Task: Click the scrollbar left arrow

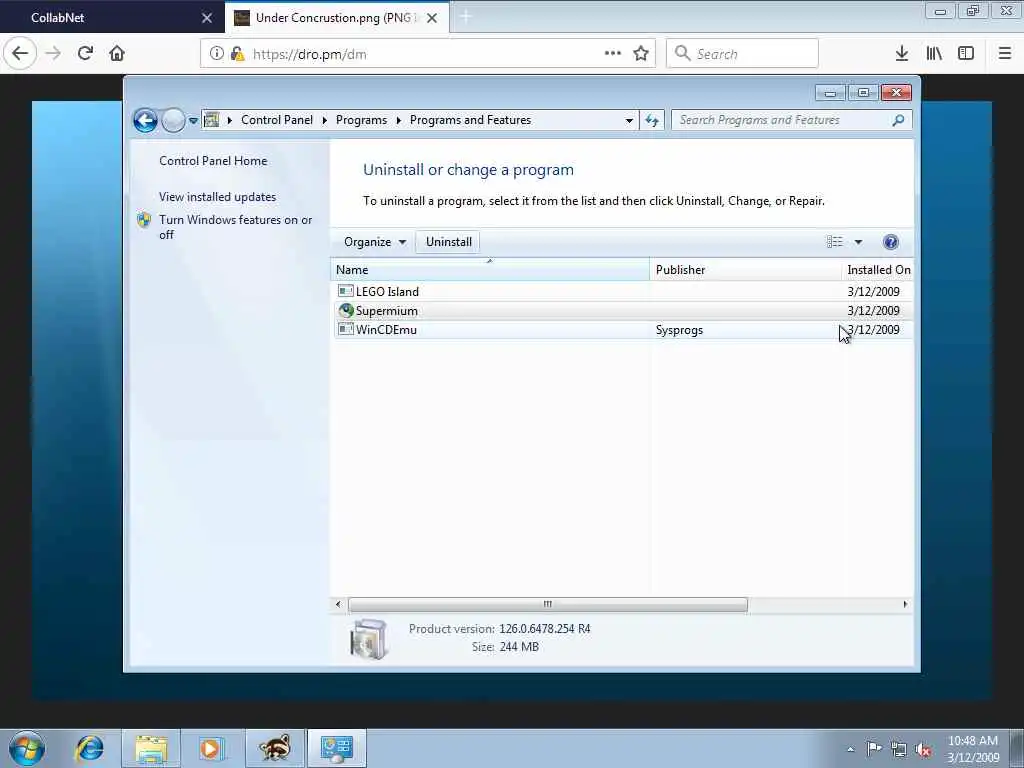Action: coord(338,604)
